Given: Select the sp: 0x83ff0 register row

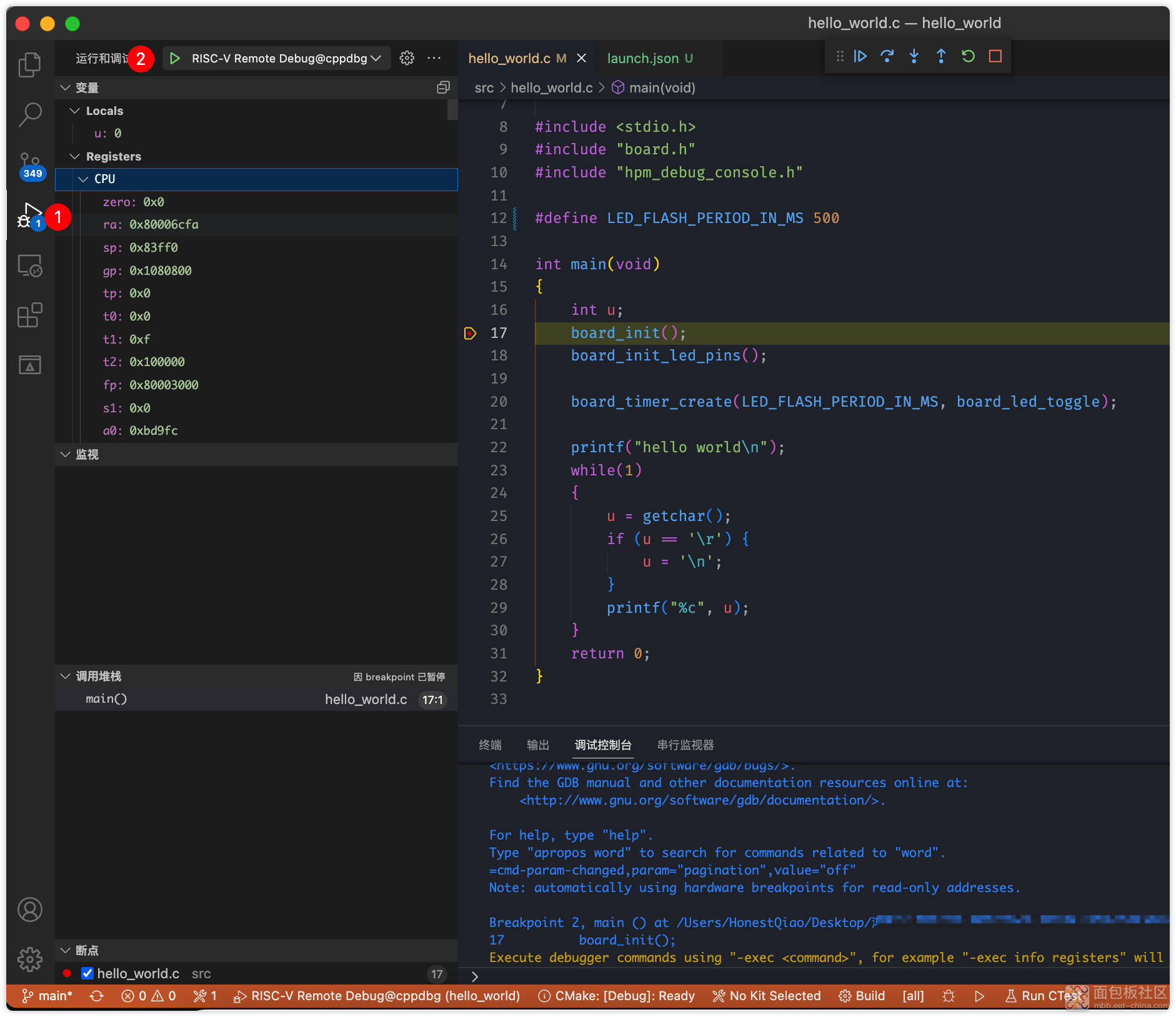Looking at the screenshot, I should 257,248.
